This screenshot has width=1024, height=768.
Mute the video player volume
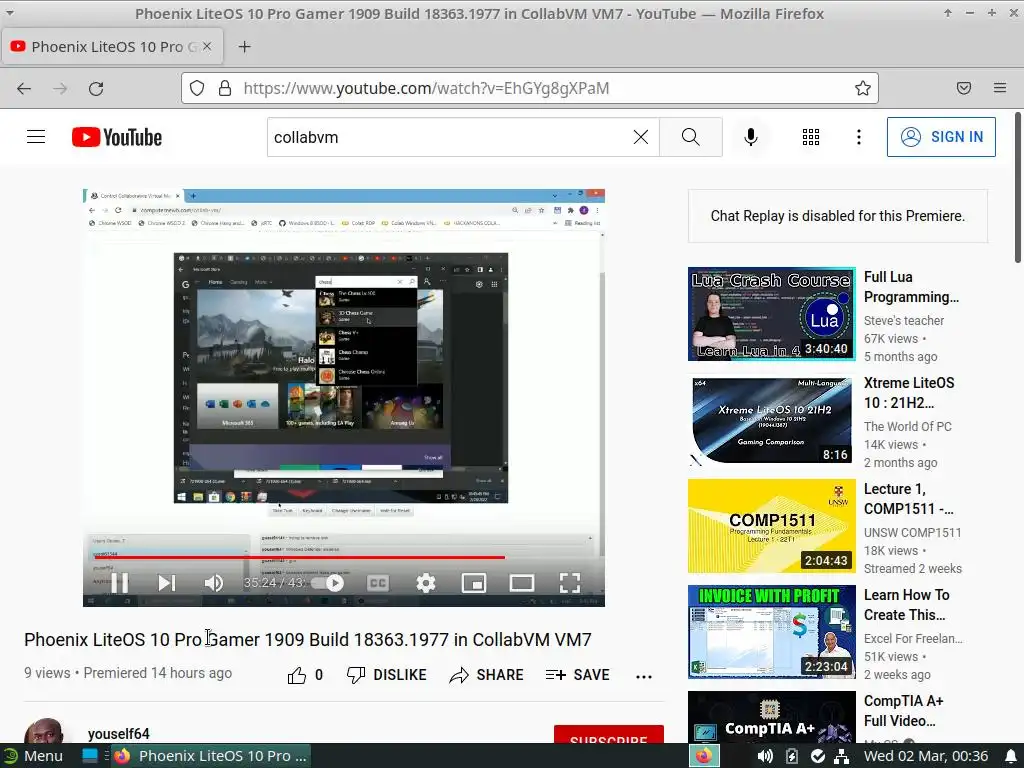[214, 583]
